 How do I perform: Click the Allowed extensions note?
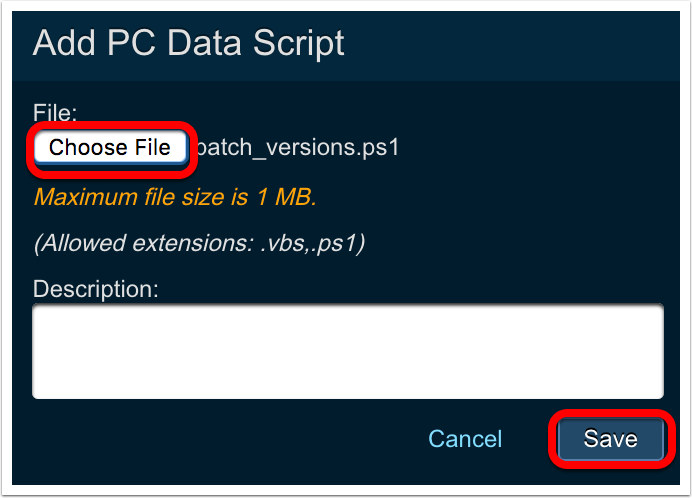(x=199, y=243)
